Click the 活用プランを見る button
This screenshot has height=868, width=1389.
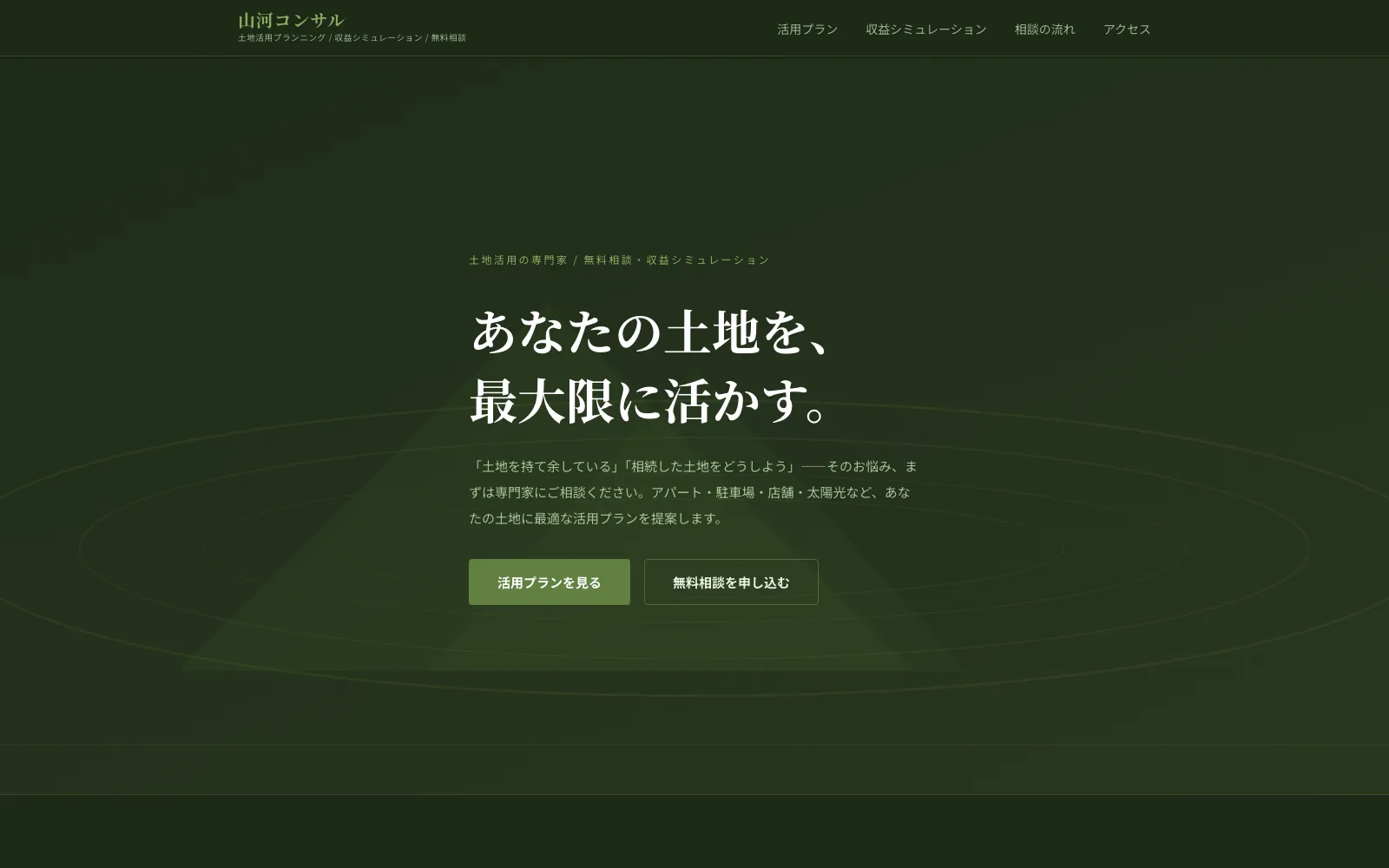tap(550, 582)
